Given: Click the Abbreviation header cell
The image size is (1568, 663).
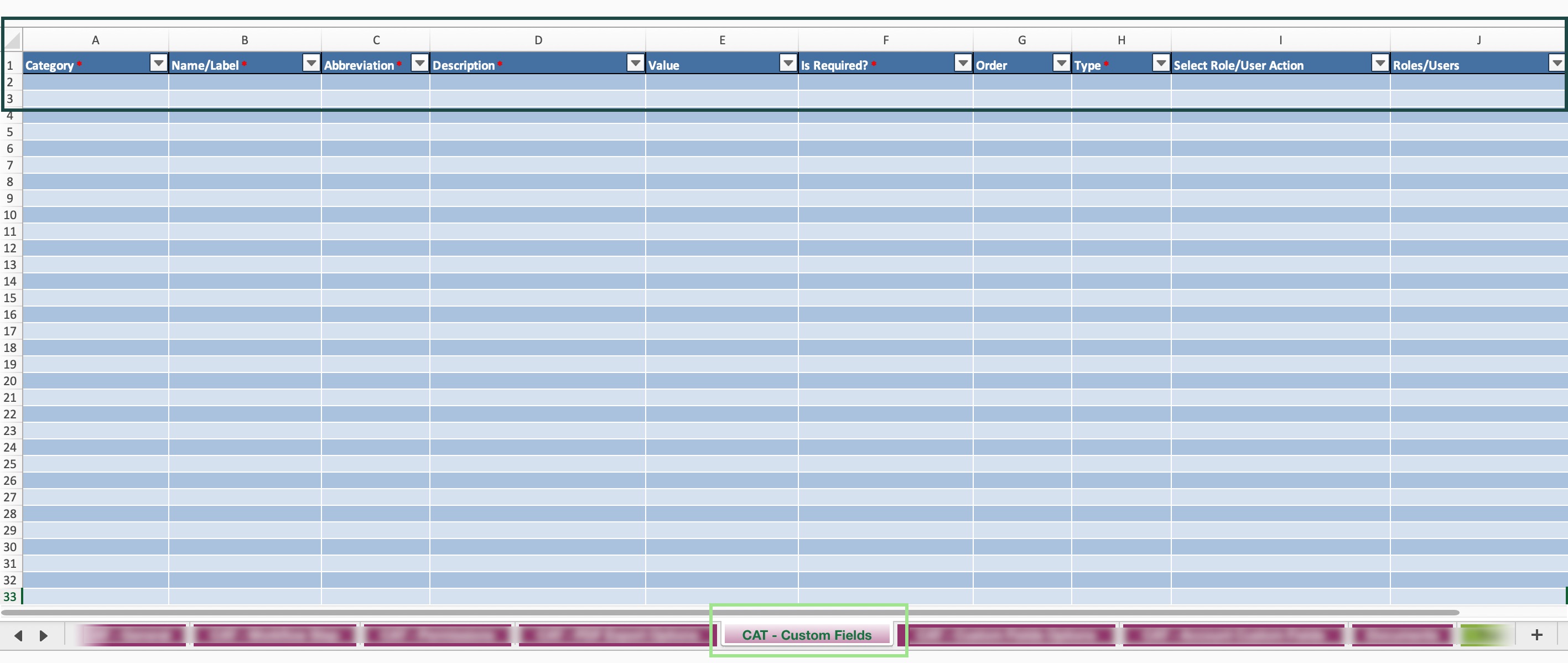Looking at the screenshot, I should 376,64.
